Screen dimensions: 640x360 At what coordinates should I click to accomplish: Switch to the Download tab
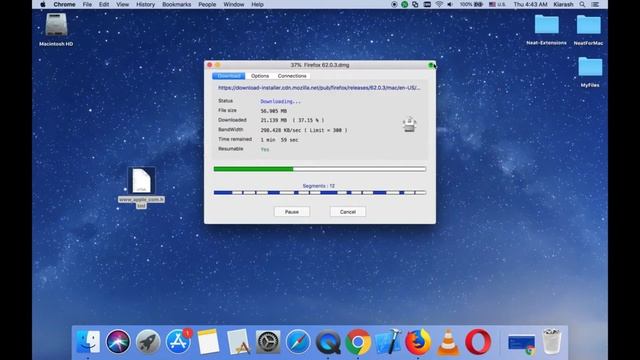(229, 76)
